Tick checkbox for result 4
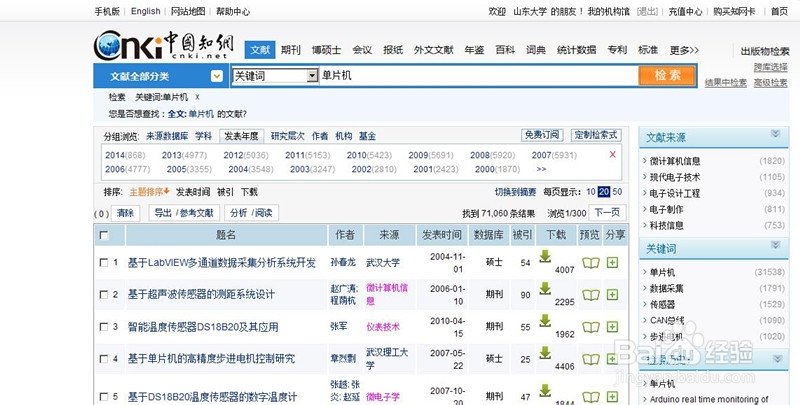The image size is (800, 405). point(104,359)
